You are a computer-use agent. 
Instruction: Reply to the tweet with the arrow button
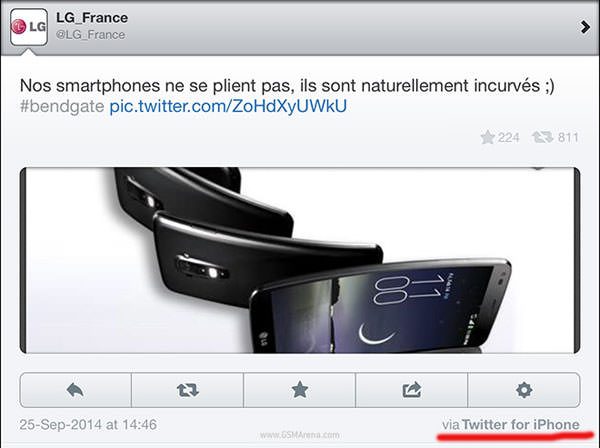[75, 390]
